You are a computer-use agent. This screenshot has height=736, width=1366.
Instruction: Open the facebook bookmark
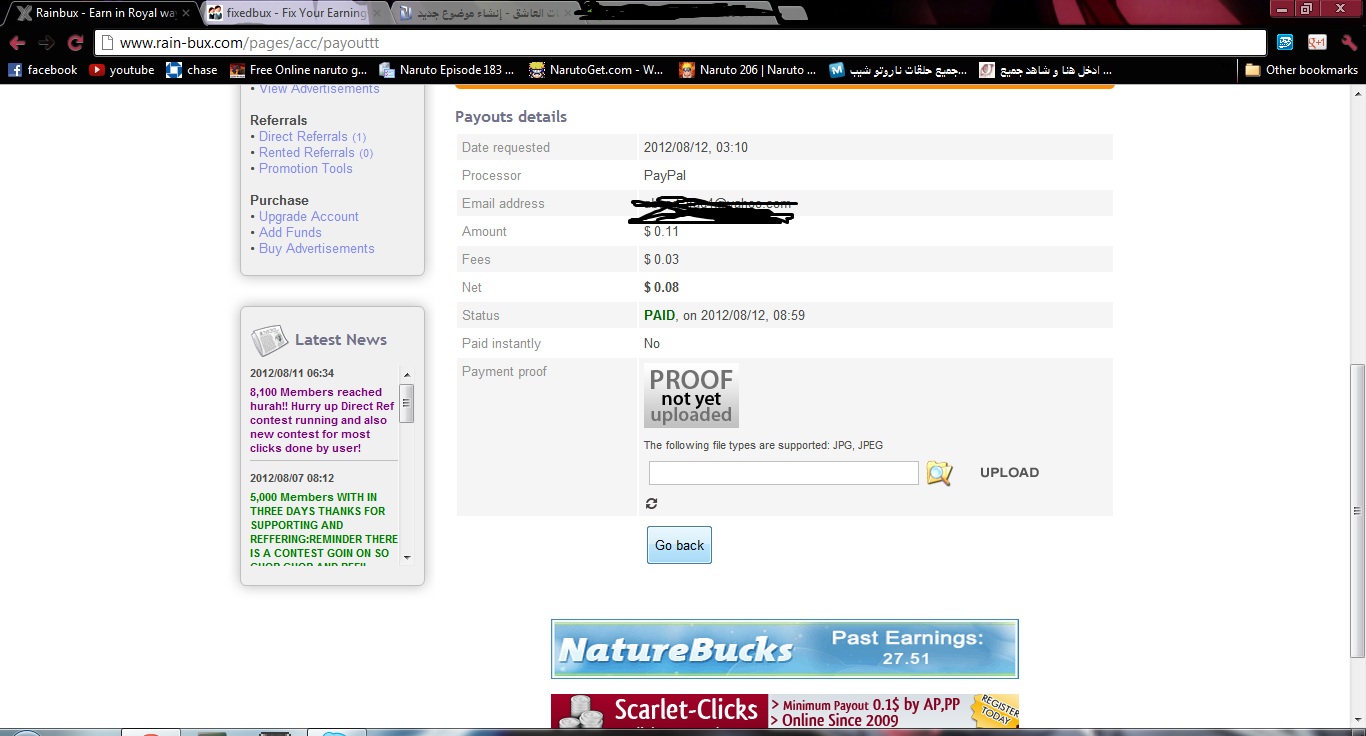pyautogui.click(x=43, y=70)
